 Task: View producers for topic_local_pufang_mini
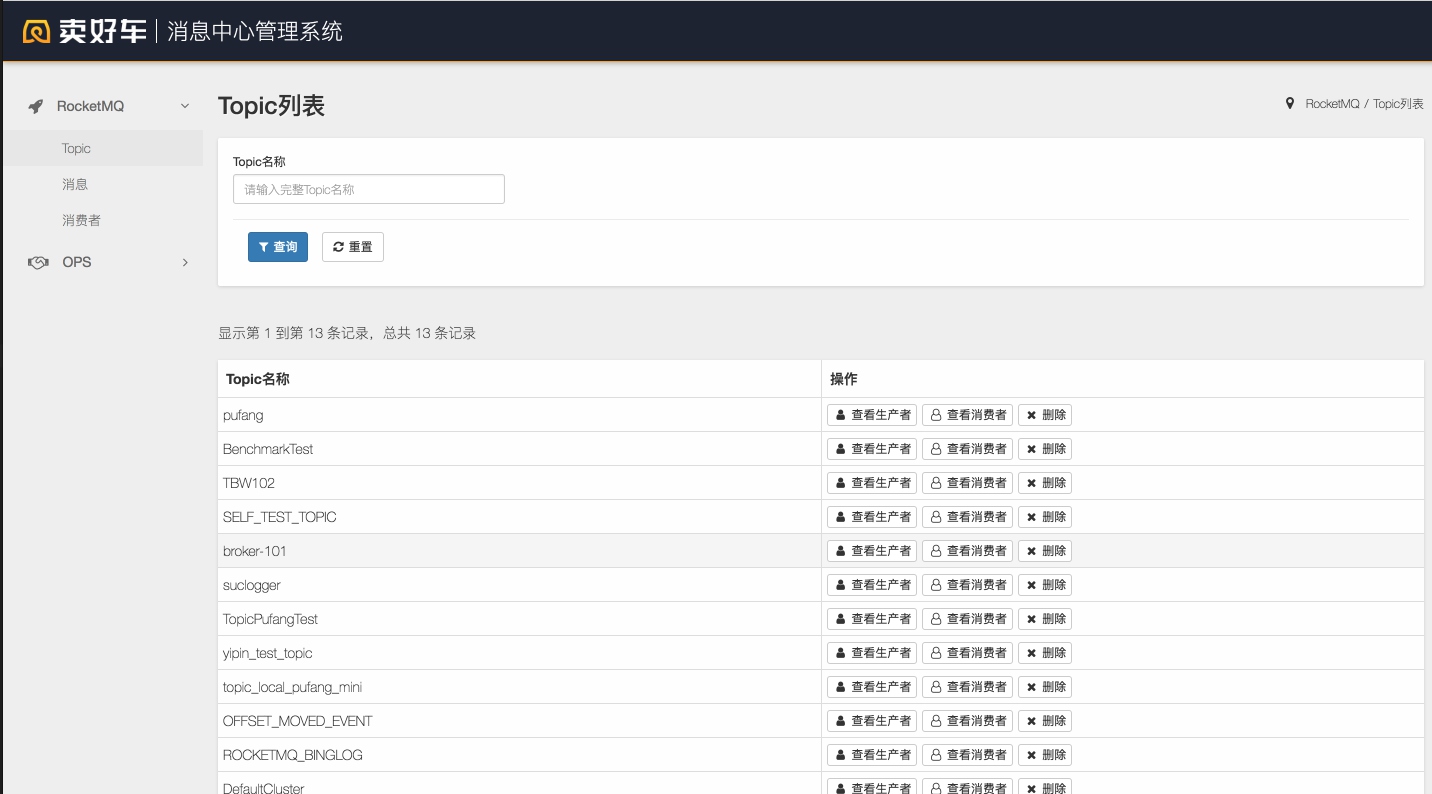pyautogui.click(x=872, y=687)
